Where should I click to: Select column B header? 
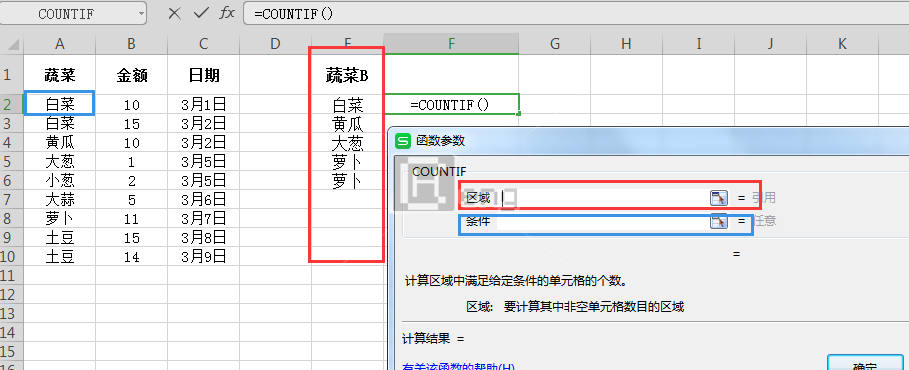click(x=132, y=43)
